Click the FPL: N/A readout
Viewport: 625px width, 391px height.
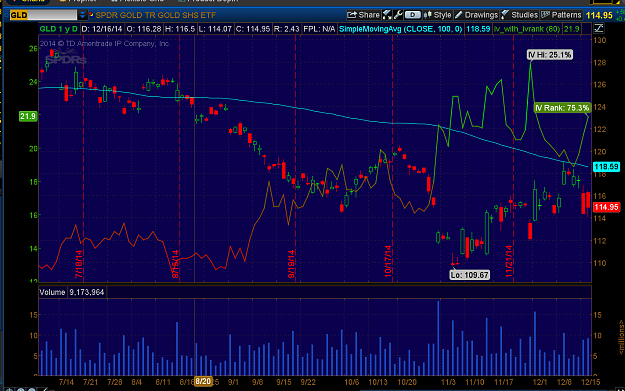point(319,29)
